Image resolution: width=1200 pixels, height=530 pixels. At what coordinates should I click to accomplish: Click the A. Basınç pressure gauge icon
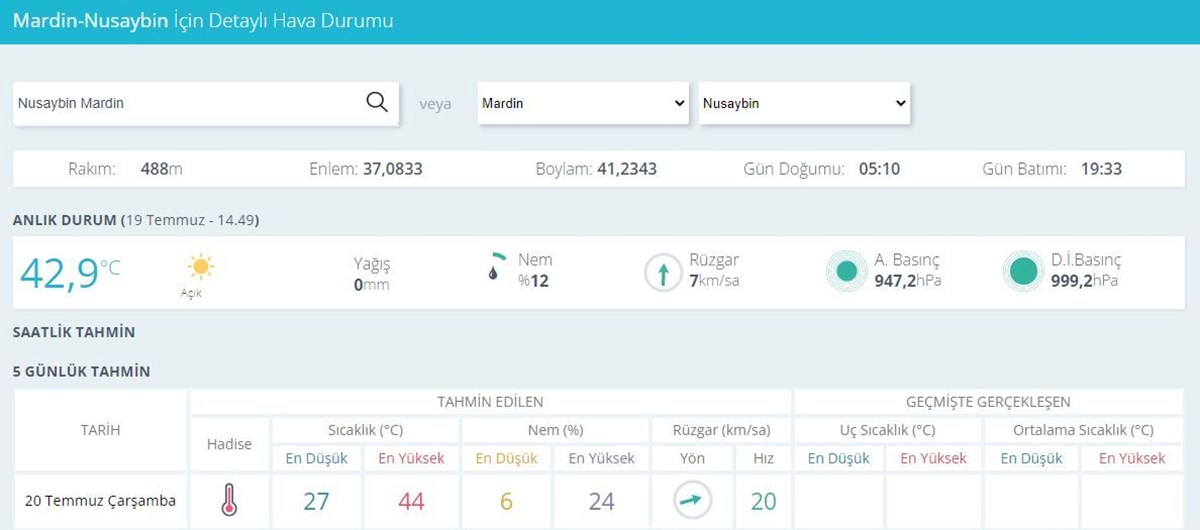(846, 271)
